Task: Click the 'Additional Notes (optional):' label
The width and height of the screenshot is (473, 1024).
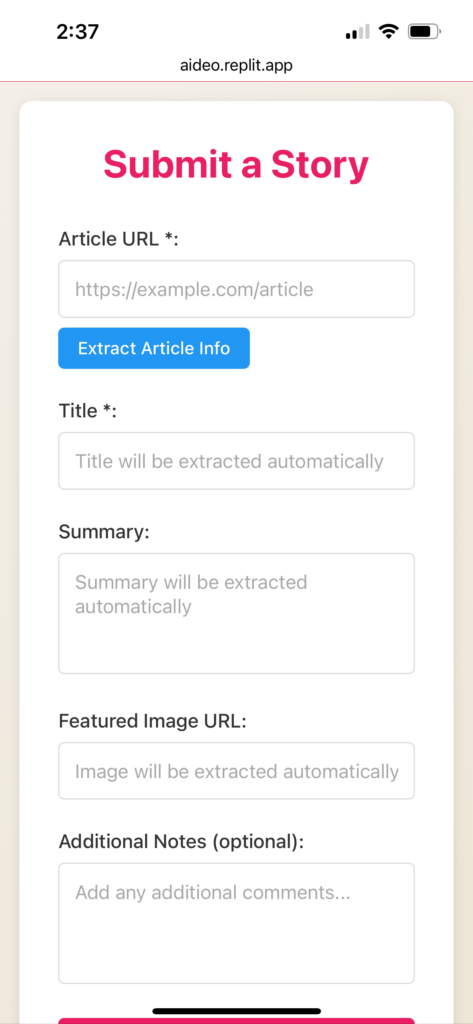Action: (182, 842)
